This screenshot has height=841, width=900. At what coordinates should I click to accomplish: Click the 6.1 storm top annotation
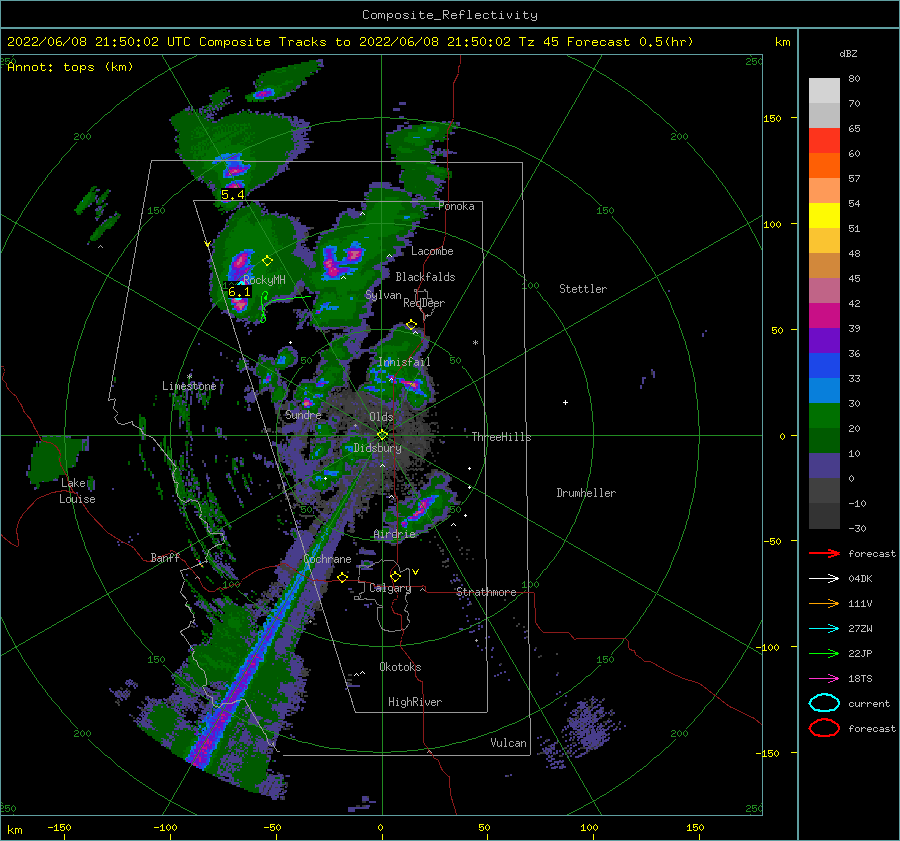pos(239,292)
